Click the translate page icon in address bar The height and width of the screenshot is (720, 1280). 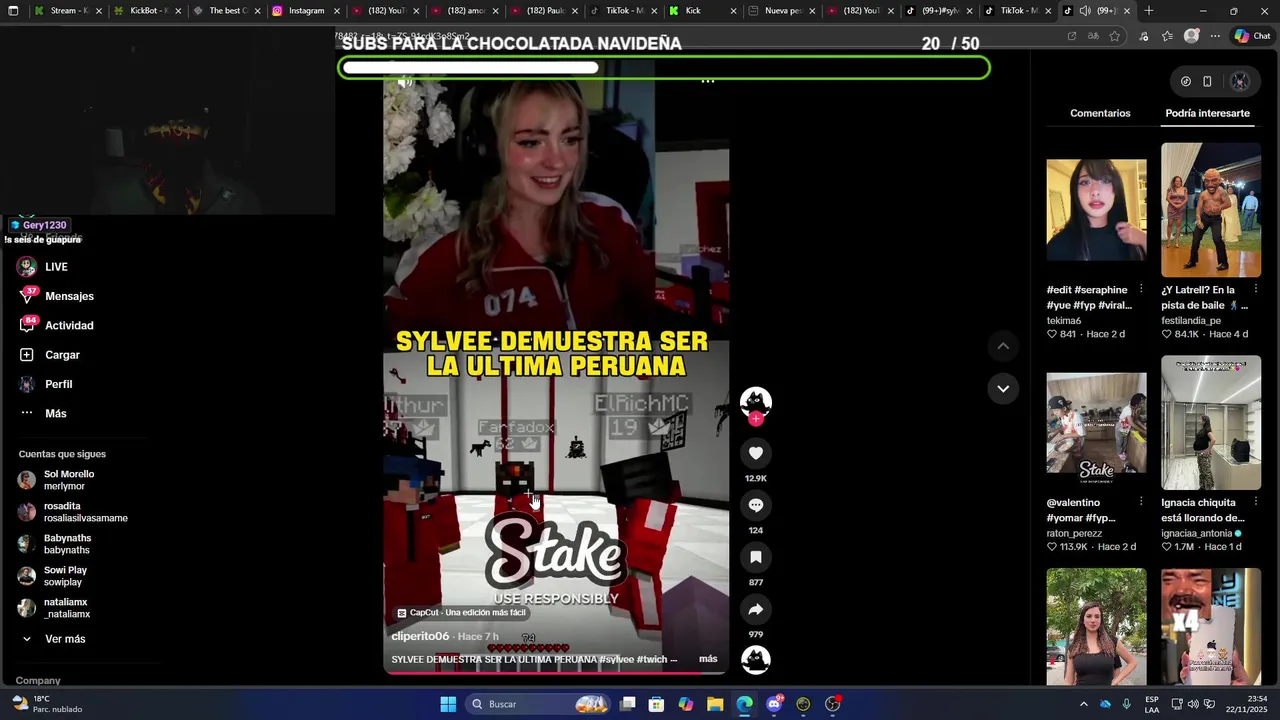tap(1093, 36)
